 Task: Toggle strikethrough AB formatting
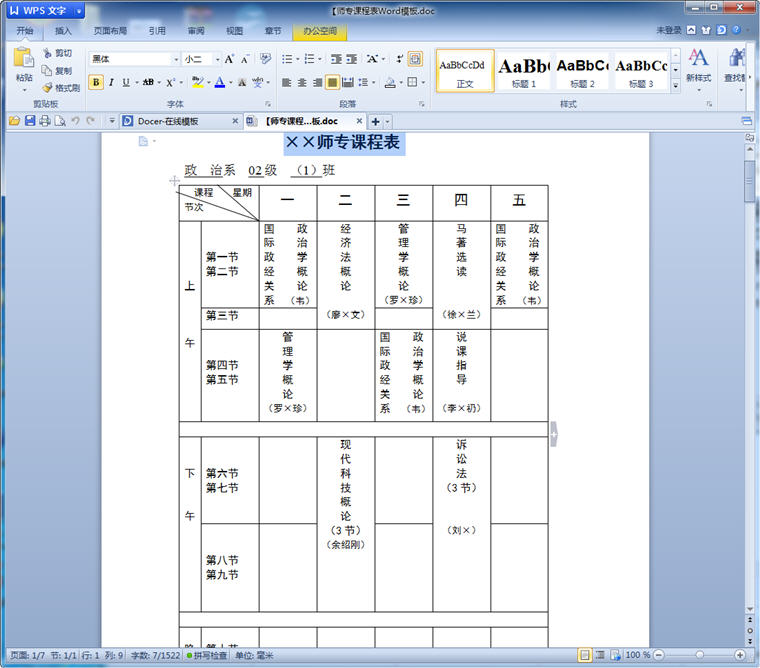(148, 82)
